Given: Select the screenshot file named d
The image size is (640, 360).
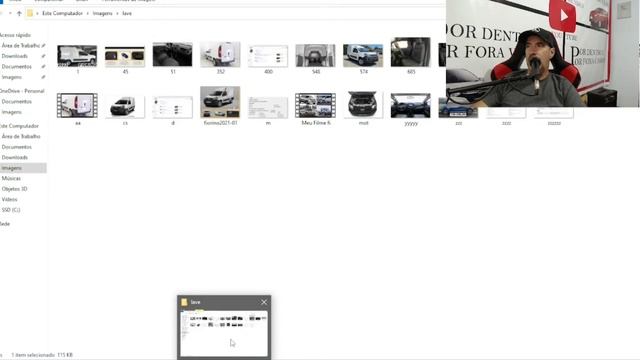Looking at the screenshot, I should [172, 107].
